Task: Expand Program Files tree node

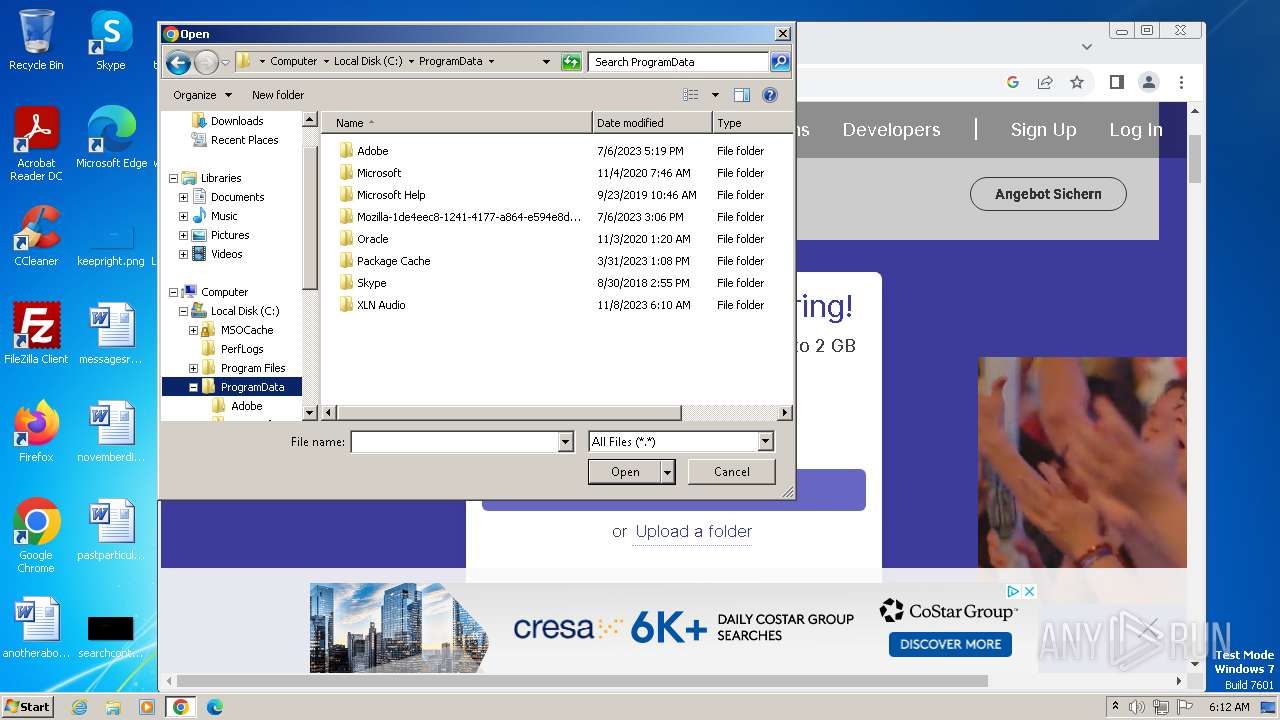Action: tap(194, 368)
